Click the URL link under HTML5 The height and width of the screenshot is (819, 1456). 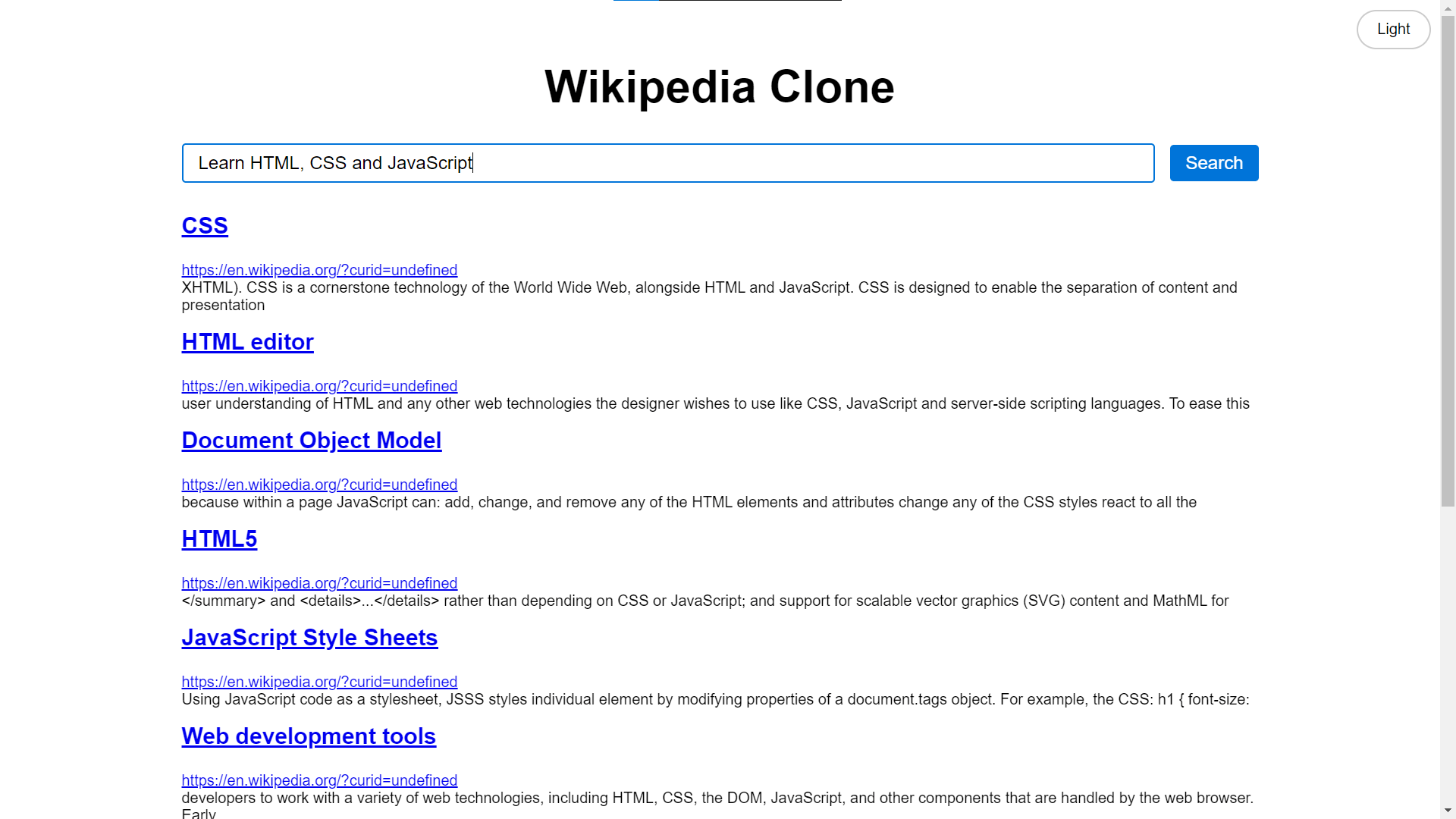click(319, 583)
